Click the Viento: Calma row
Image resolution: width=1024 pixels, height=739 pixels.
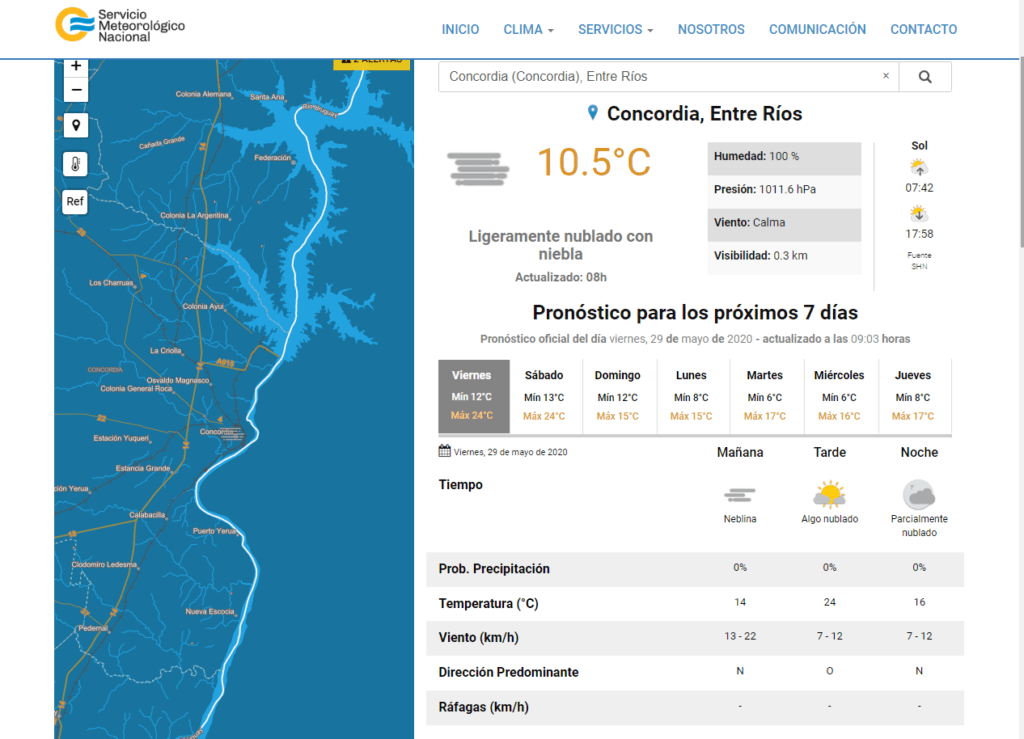(x=784, y=223)
